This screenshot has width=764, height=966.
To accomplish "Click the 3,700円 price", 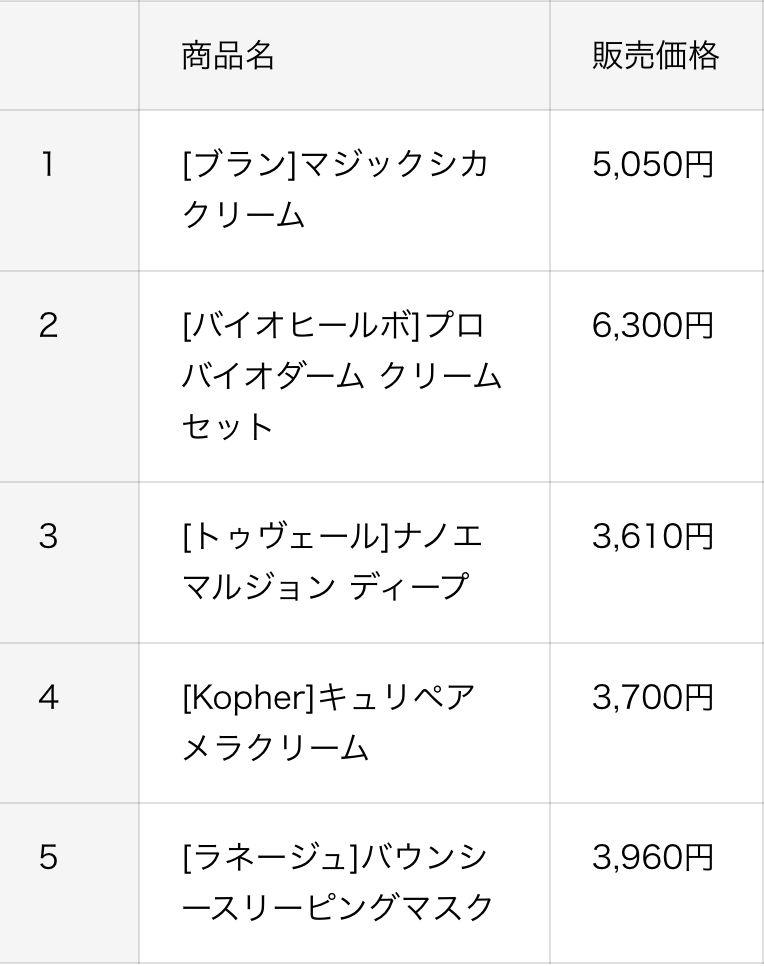I will 653,697.
